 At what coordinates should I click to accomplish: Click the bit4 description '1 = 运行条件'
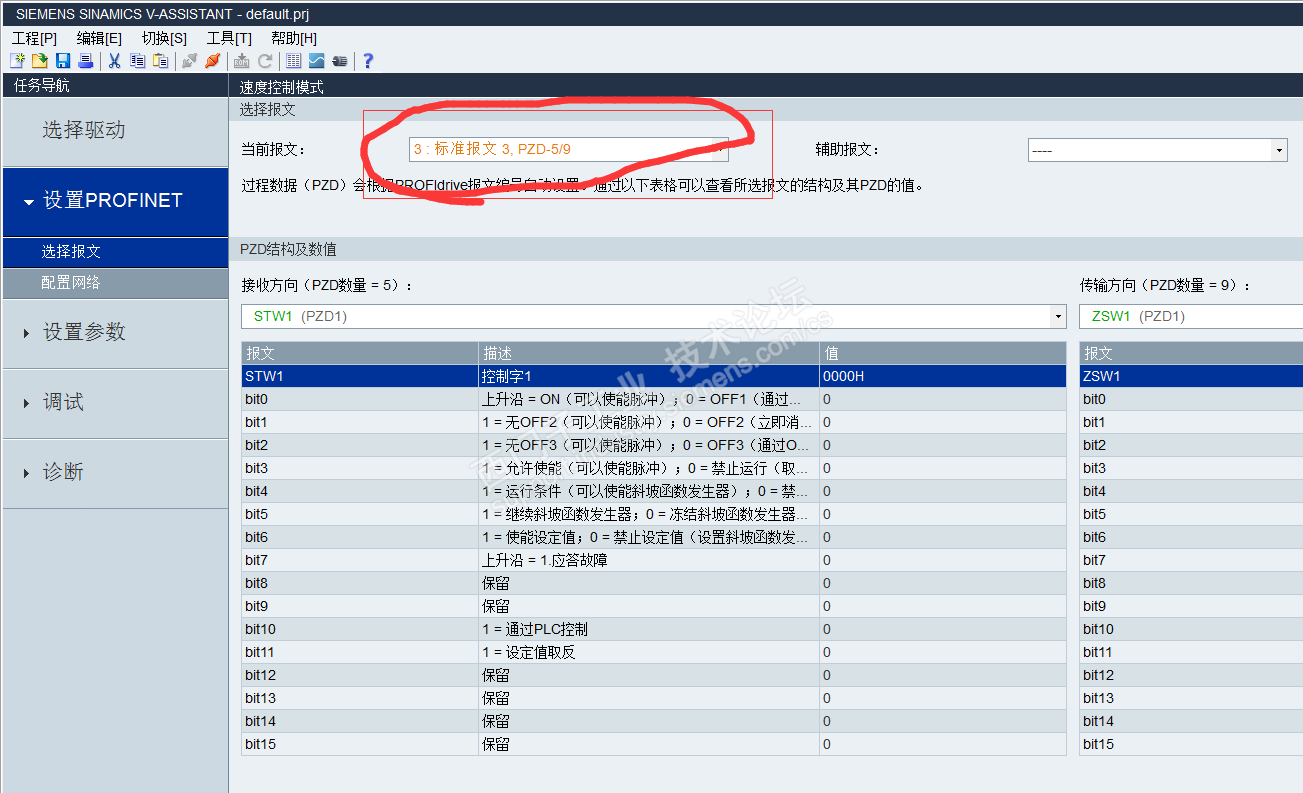(x=649, y=491)
